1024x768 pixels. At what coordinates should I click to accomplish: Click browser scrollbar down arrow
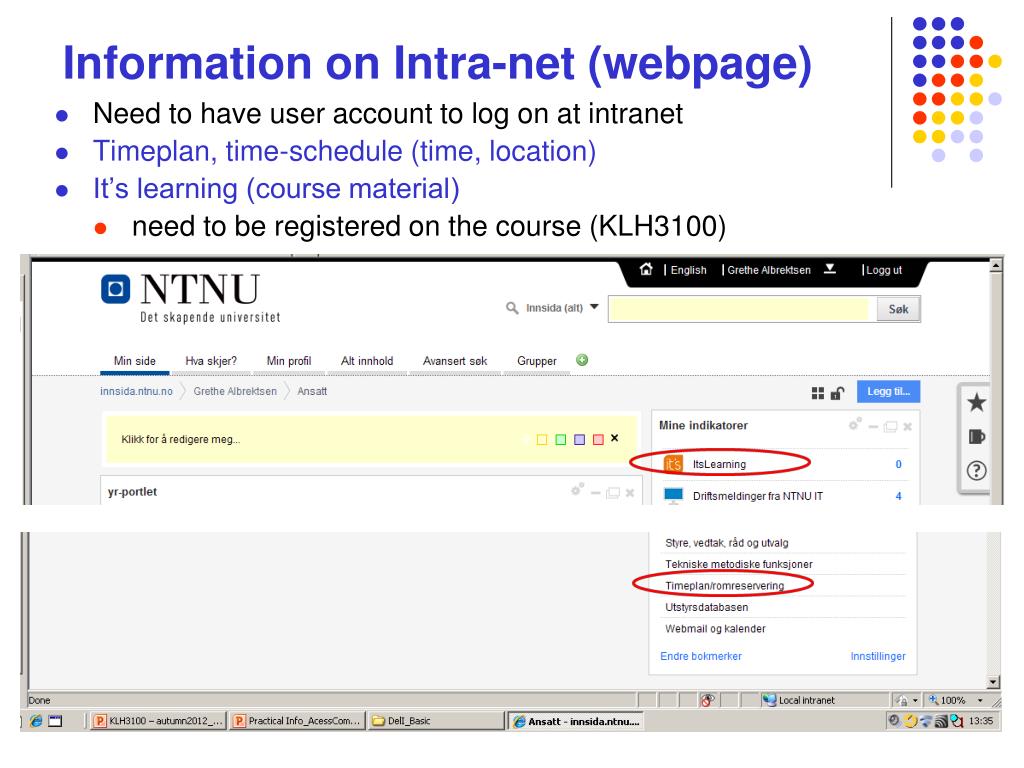tap(993, 682)
